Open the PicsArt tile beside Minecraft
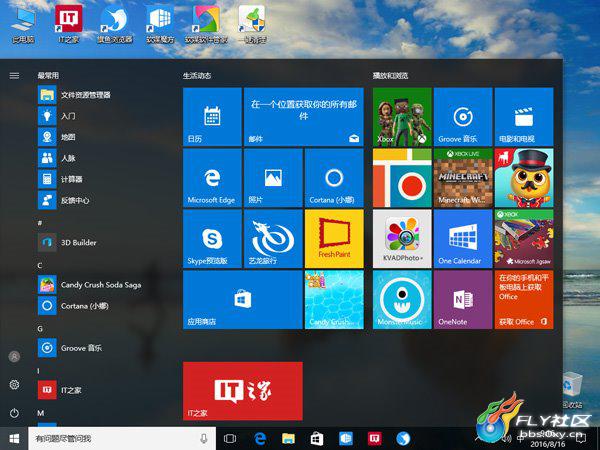 coord(402,178)
